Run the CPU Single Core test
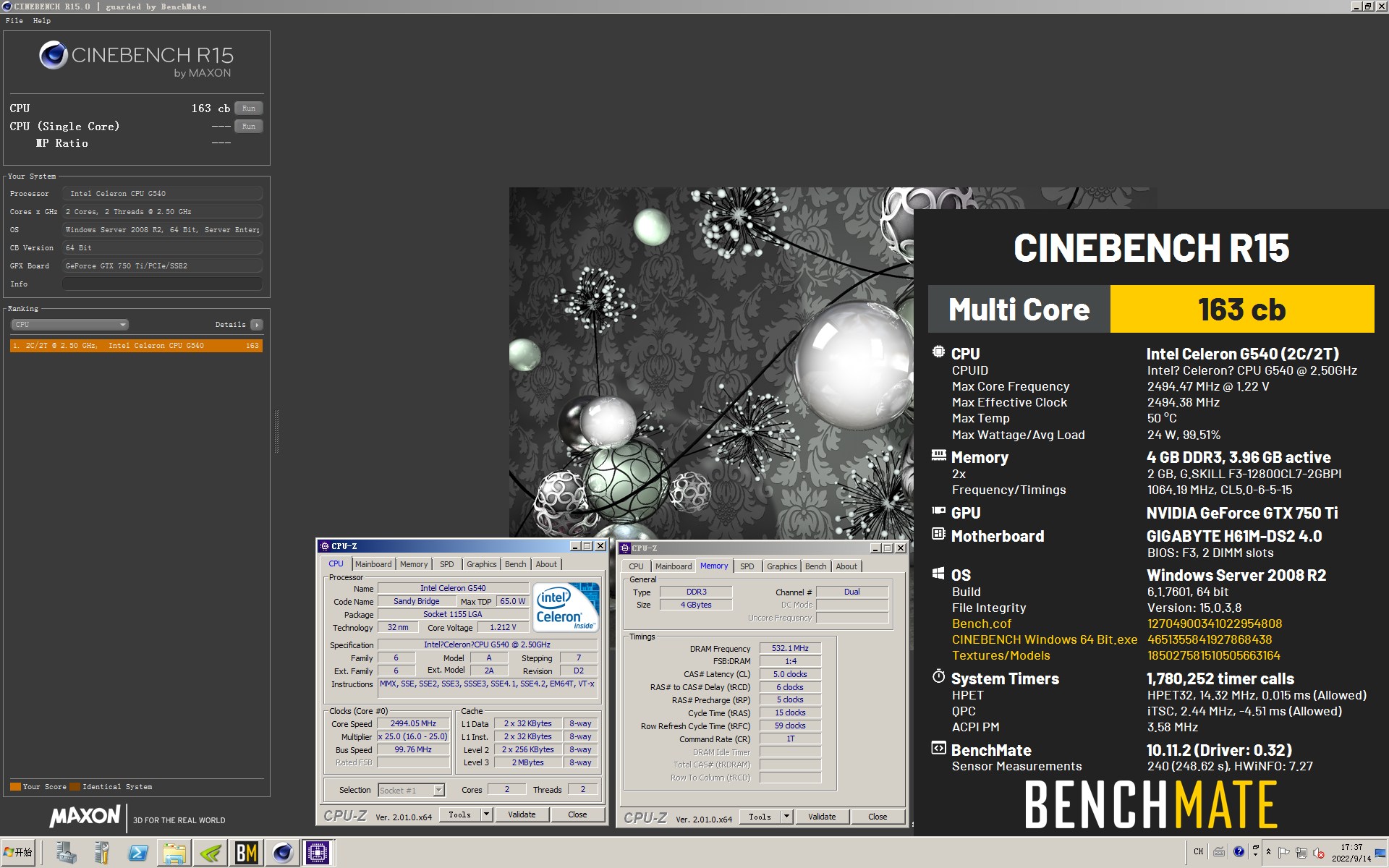The height and width of the screenshot is (868, 1389). (248, 126)
